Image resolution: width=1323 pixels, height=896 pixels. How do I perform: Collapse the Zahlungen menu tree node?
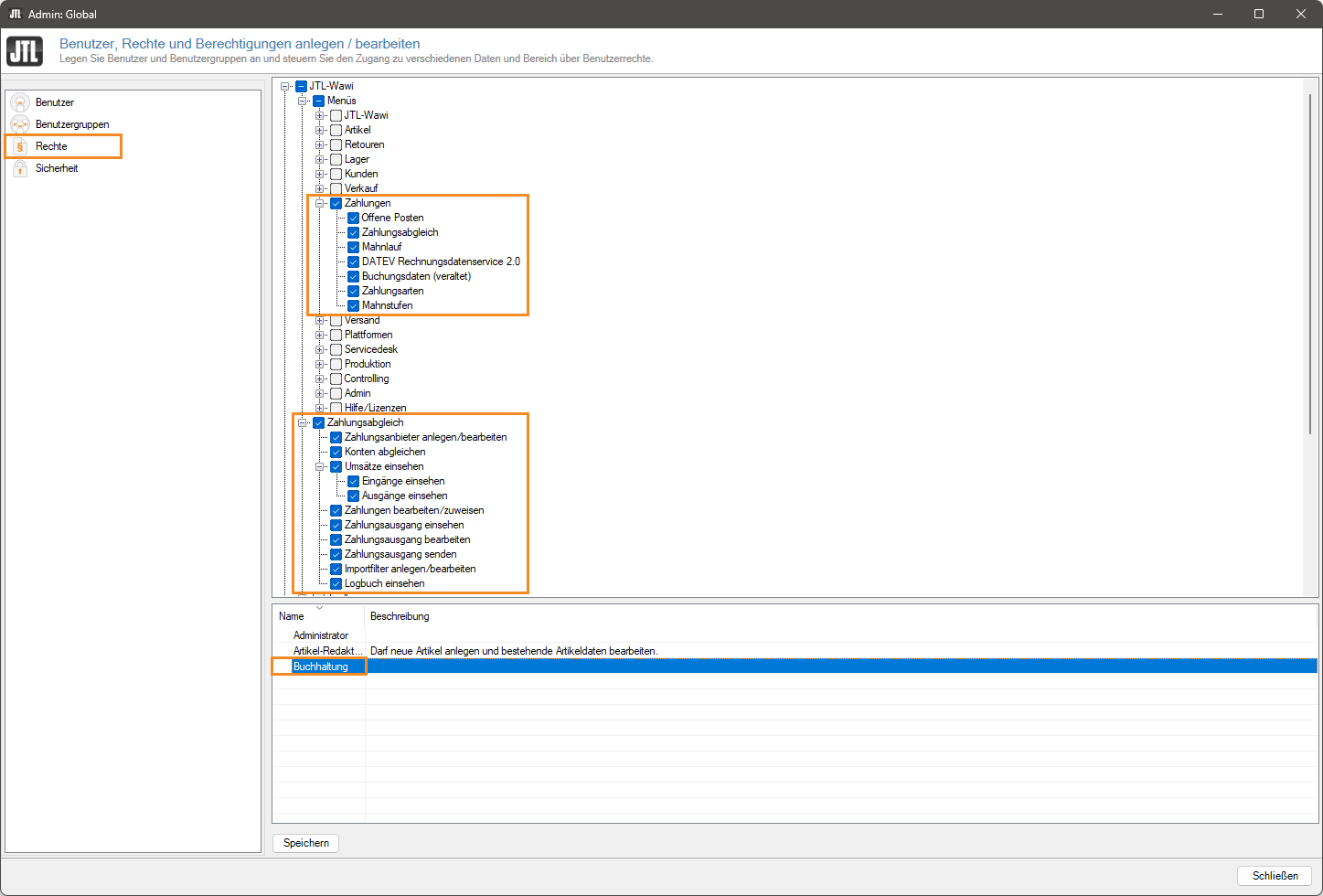coord(320,203)
